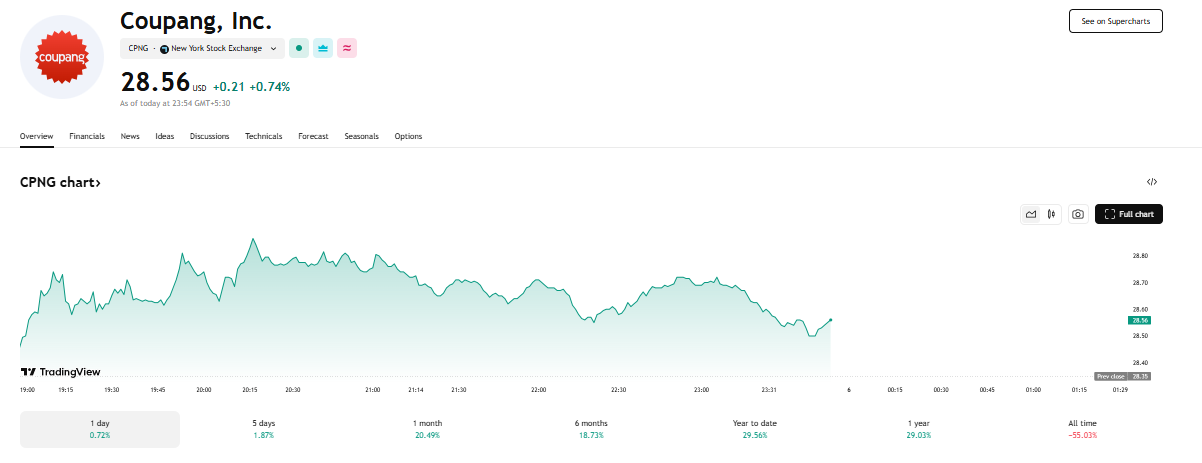Click the 01:29 time axis label
This screenshot has width=1202, height=463.
point(1119,390)
